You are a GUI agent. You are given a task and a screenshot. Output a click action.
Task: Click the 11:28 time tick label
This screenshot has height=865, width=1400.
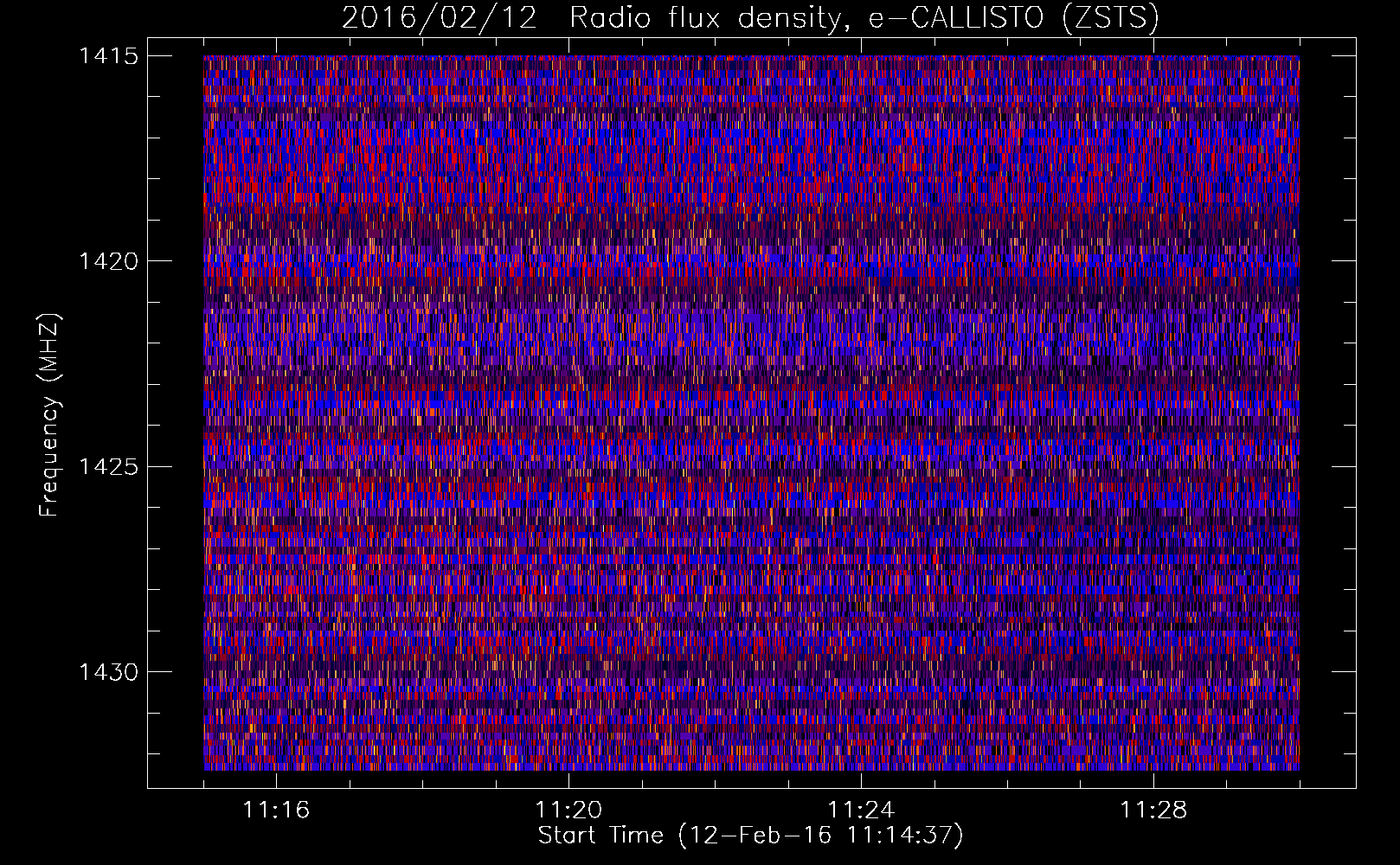click(1153, 810)
